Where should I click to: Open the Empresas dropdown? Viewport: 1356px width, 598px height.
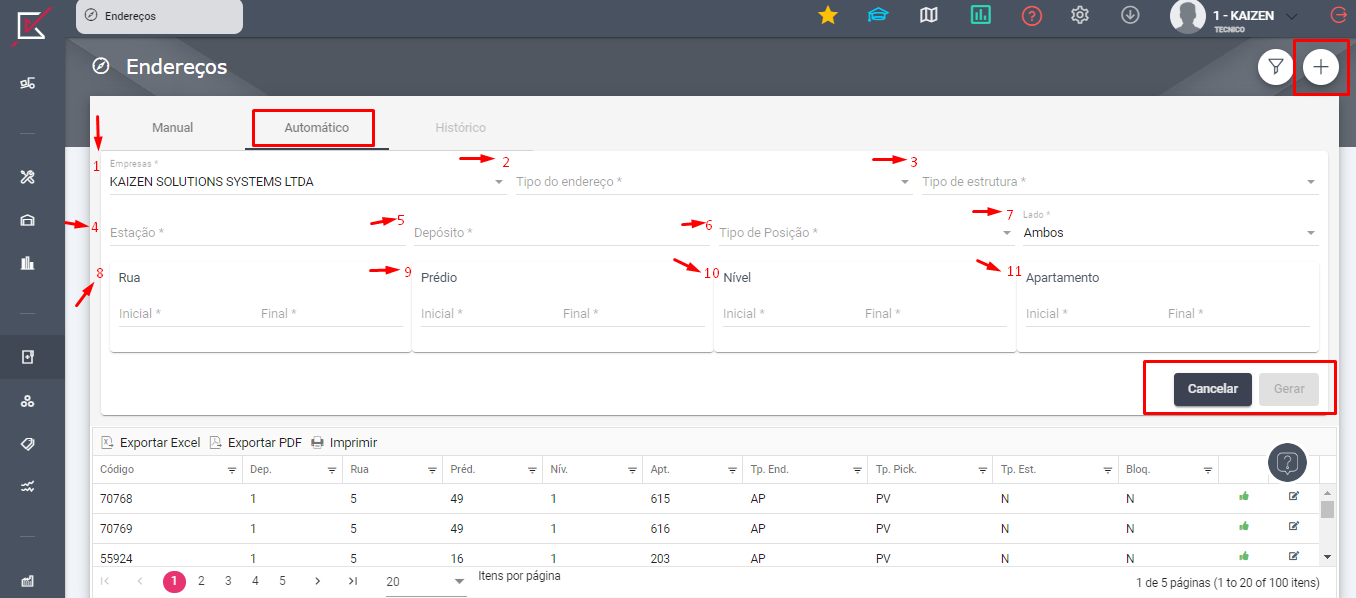point(308,182)
